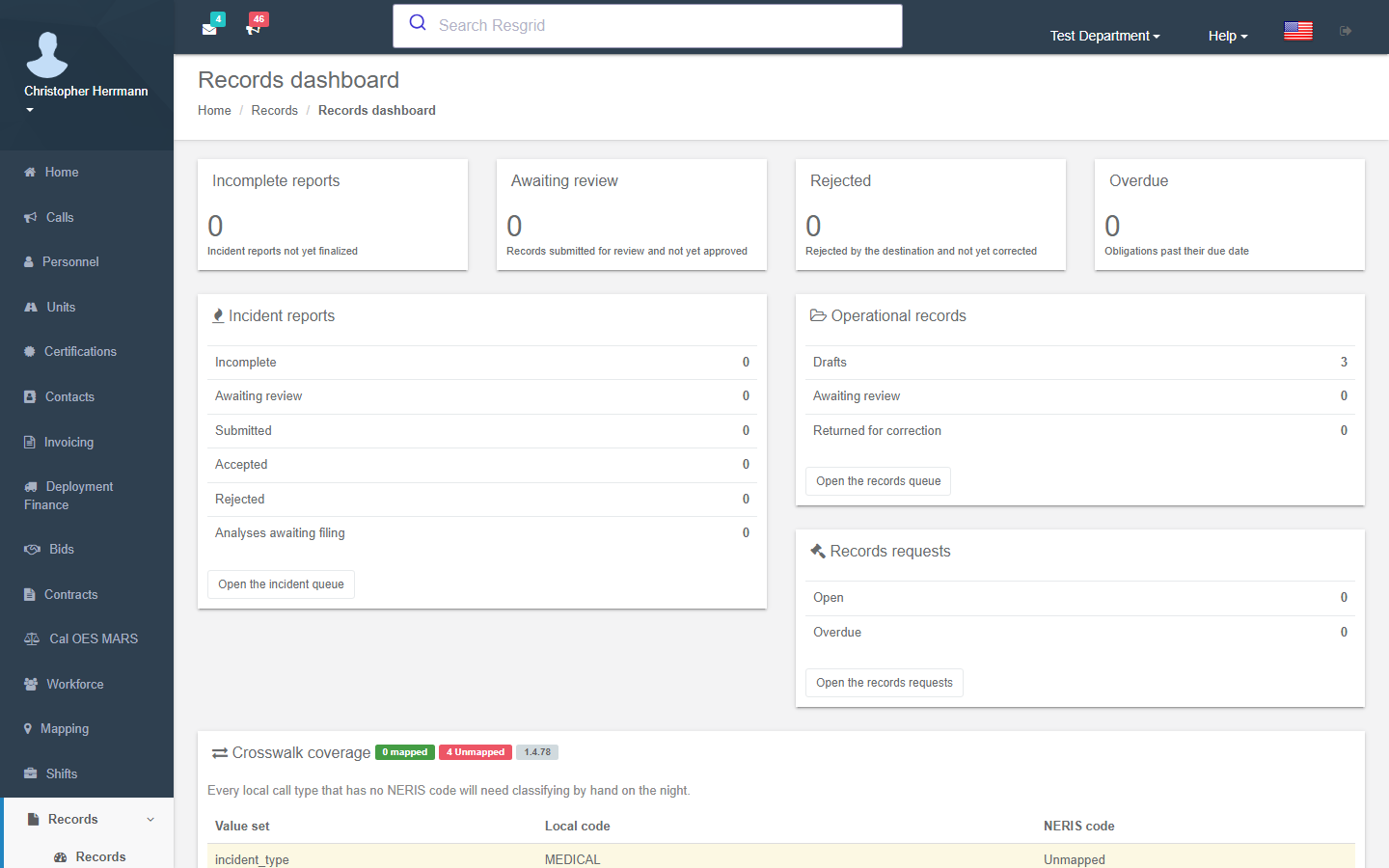The image size is (1389, 868).
Task: Click the Shifts briefcase icon
Action: (x=31, y=773)
